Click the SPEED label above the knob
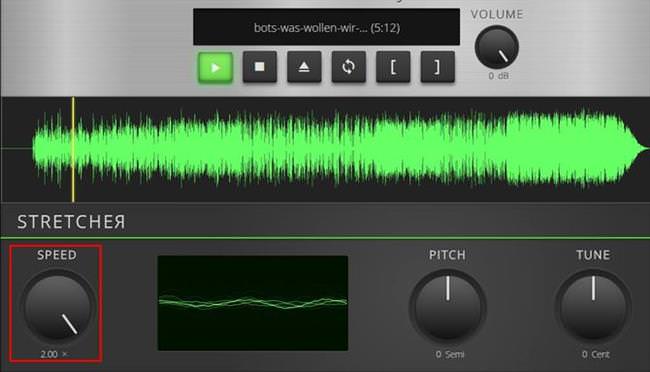 57,255
